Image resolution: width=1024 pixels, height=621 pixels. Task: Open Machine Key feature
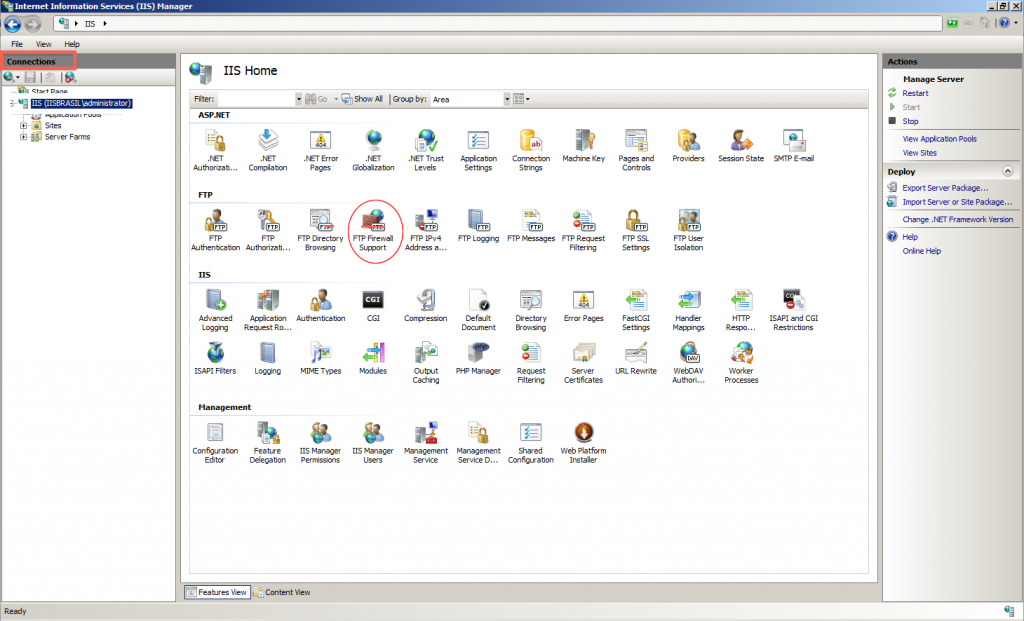(583, 146)
